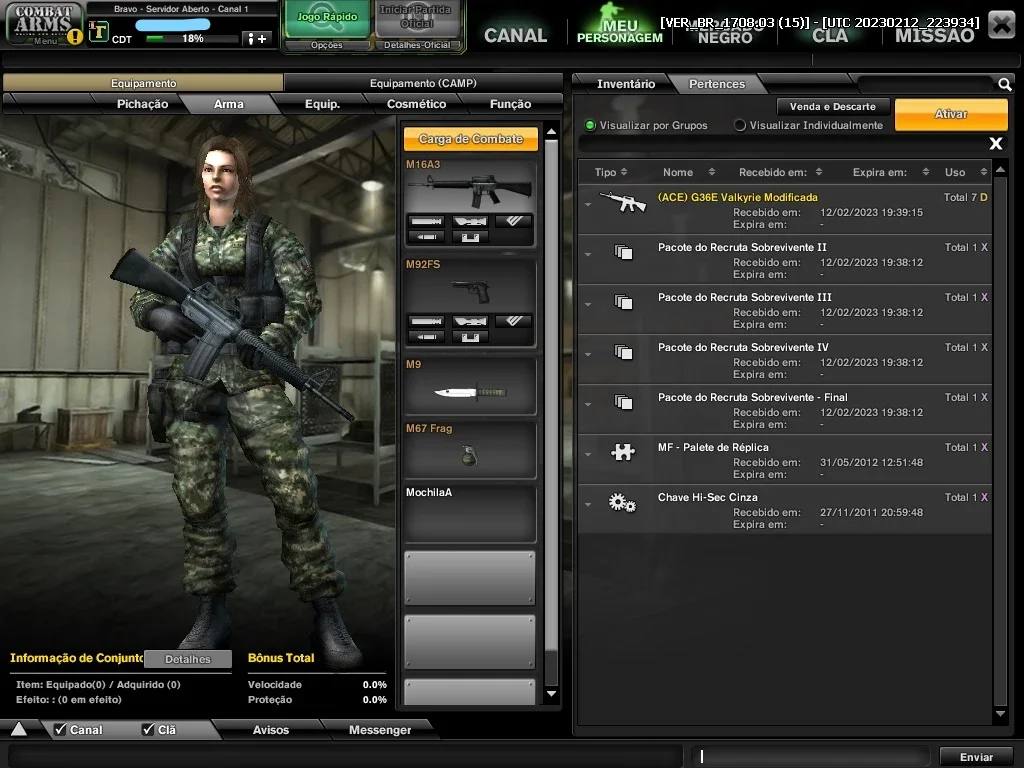Select Visualizar por Grupos radio option
This screenshot has height=768, width=1024.
coord(590,125)
